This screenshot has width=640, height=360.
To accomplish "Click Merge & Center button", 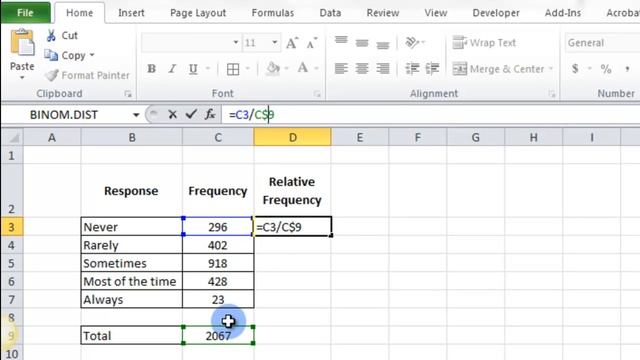I will 498,69.
